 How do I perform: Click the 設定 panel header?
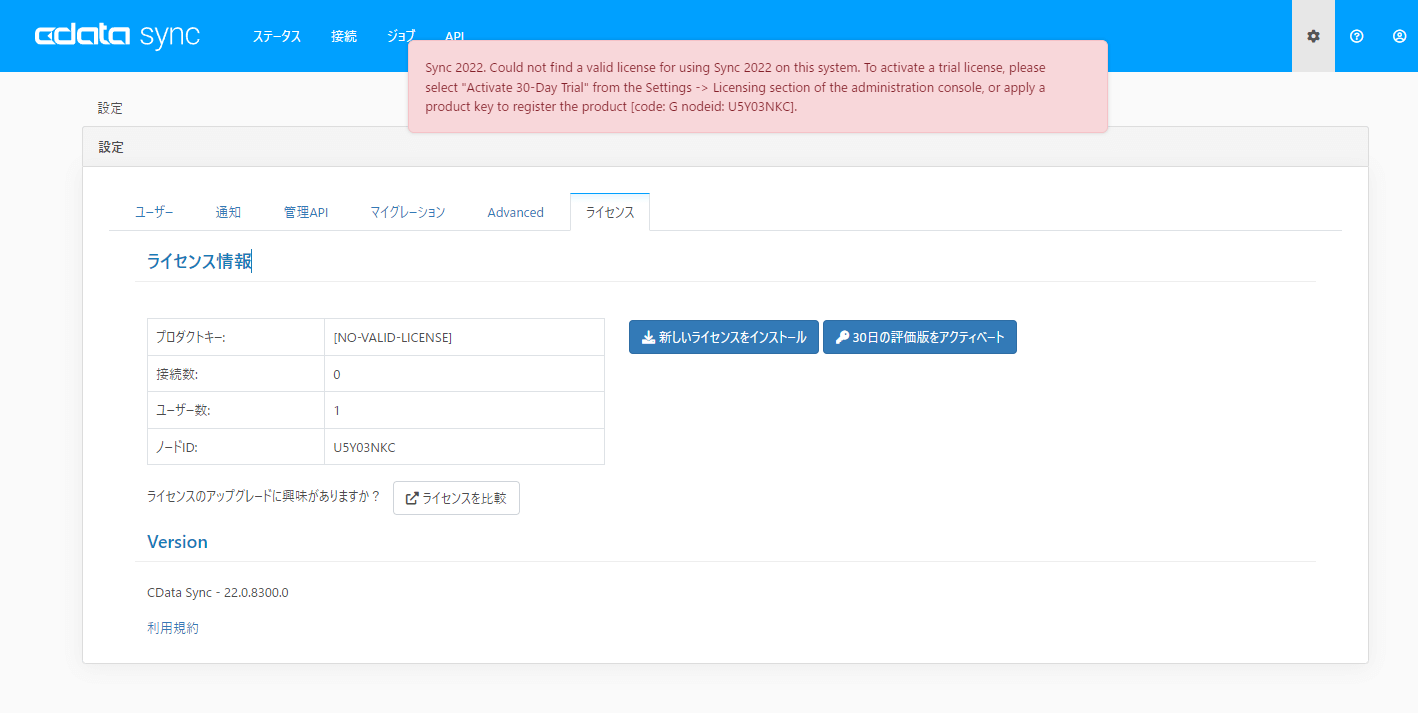(725, 147)
